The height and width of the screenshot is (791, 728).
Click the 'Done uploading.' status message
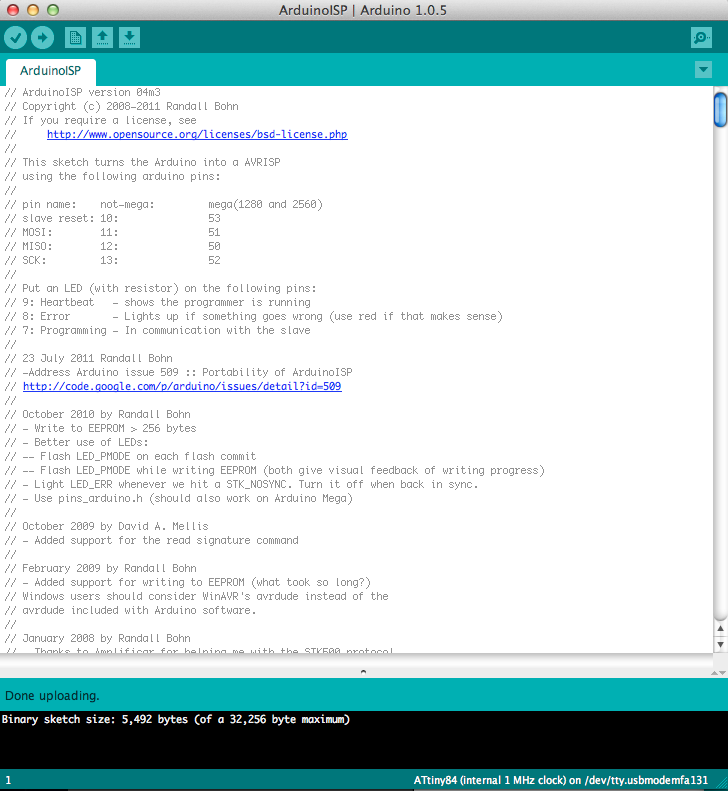52,696
